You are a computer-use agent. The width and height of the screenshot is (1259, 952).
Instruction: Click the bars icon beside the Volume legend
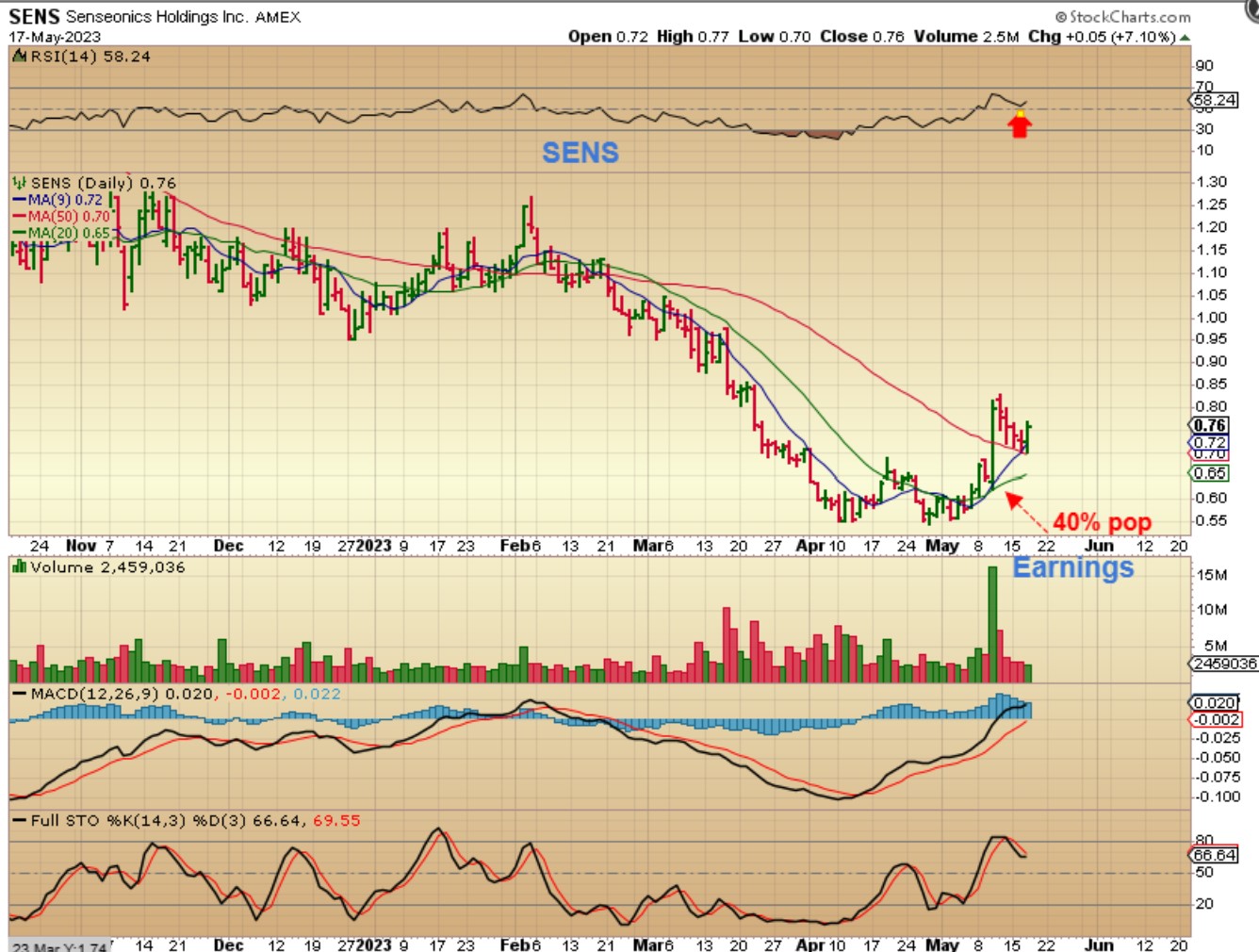pyautogui.click(x=19, y=566)
